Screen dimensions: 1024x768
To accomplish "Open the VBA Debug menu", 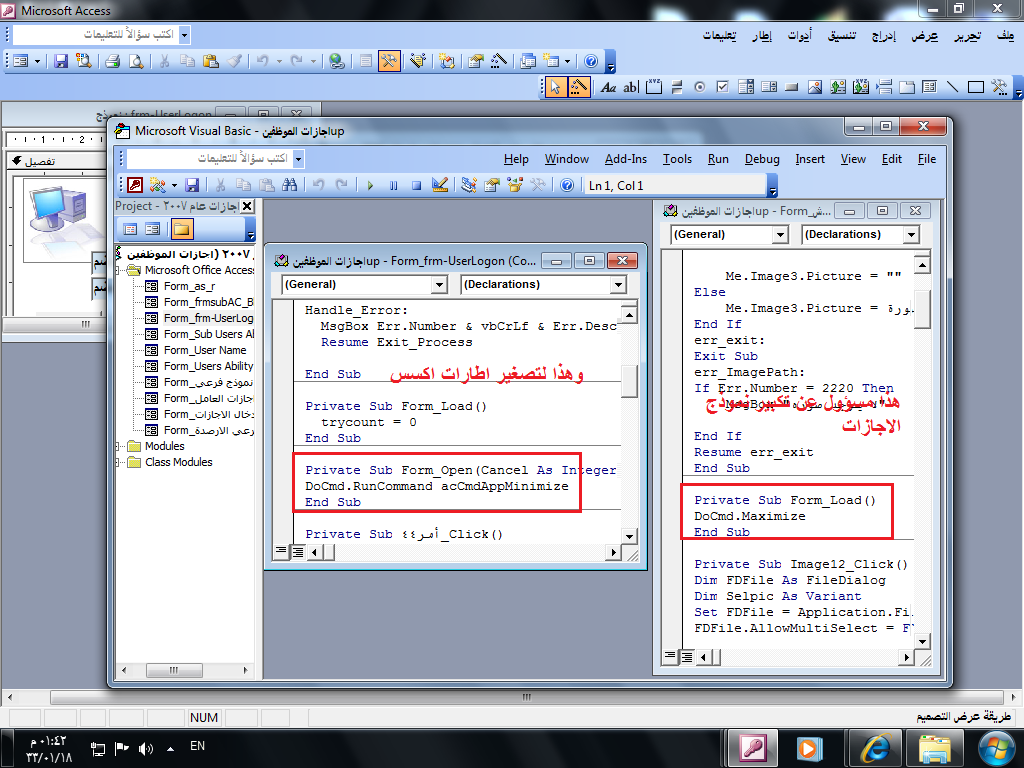I will (762, 159).
